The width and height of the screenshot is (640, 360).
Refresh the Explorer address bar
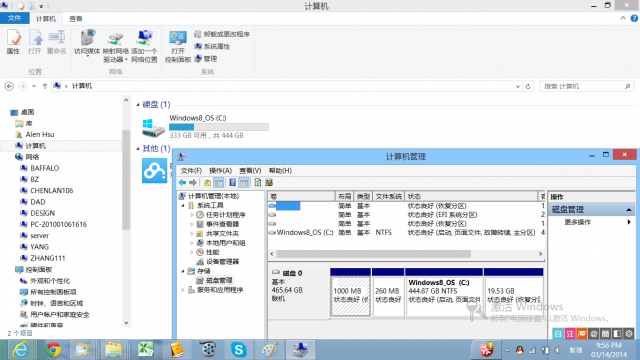click(x=528, y=87)
